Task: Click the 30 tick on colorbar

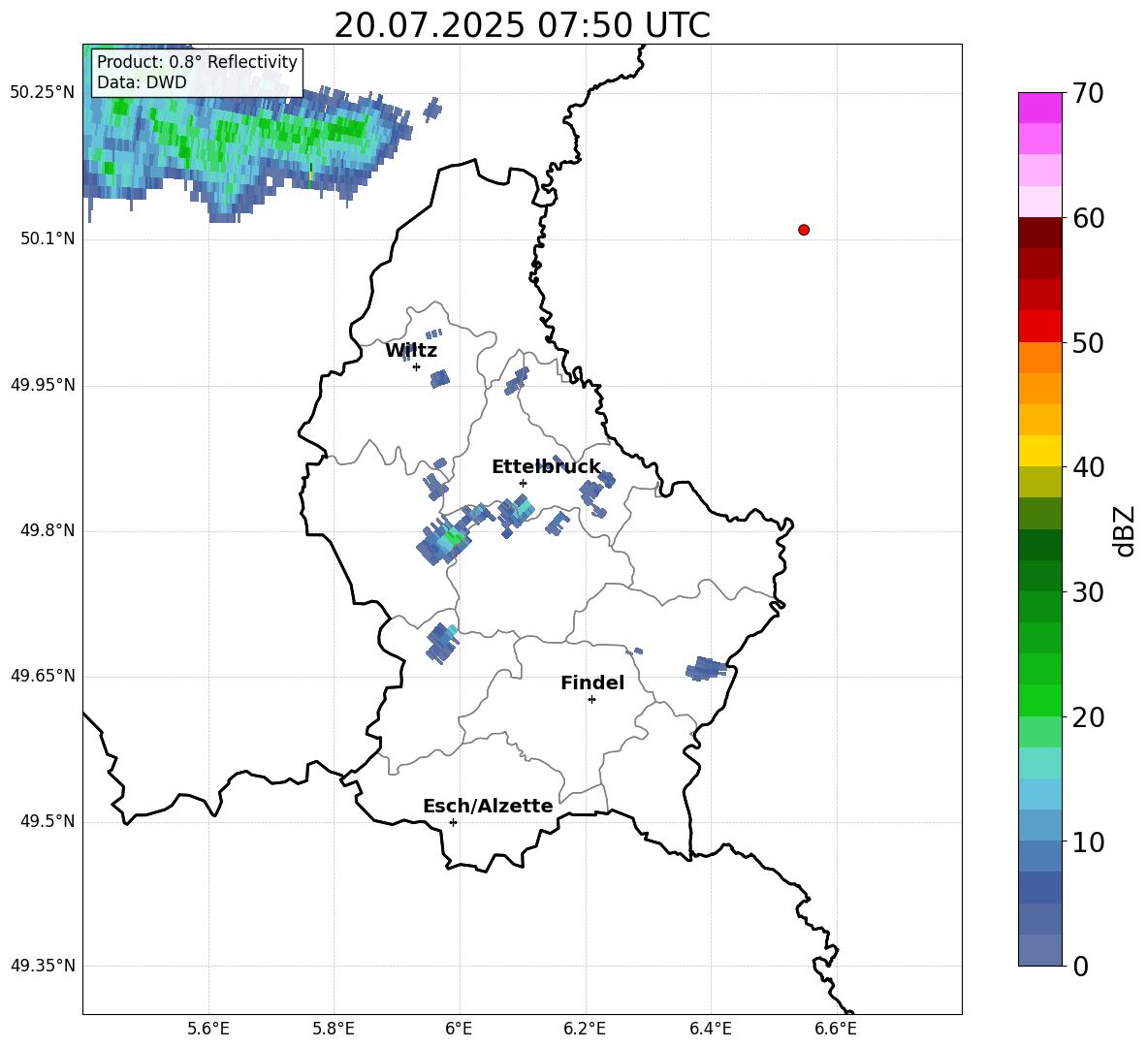Action: point(1088,592)
